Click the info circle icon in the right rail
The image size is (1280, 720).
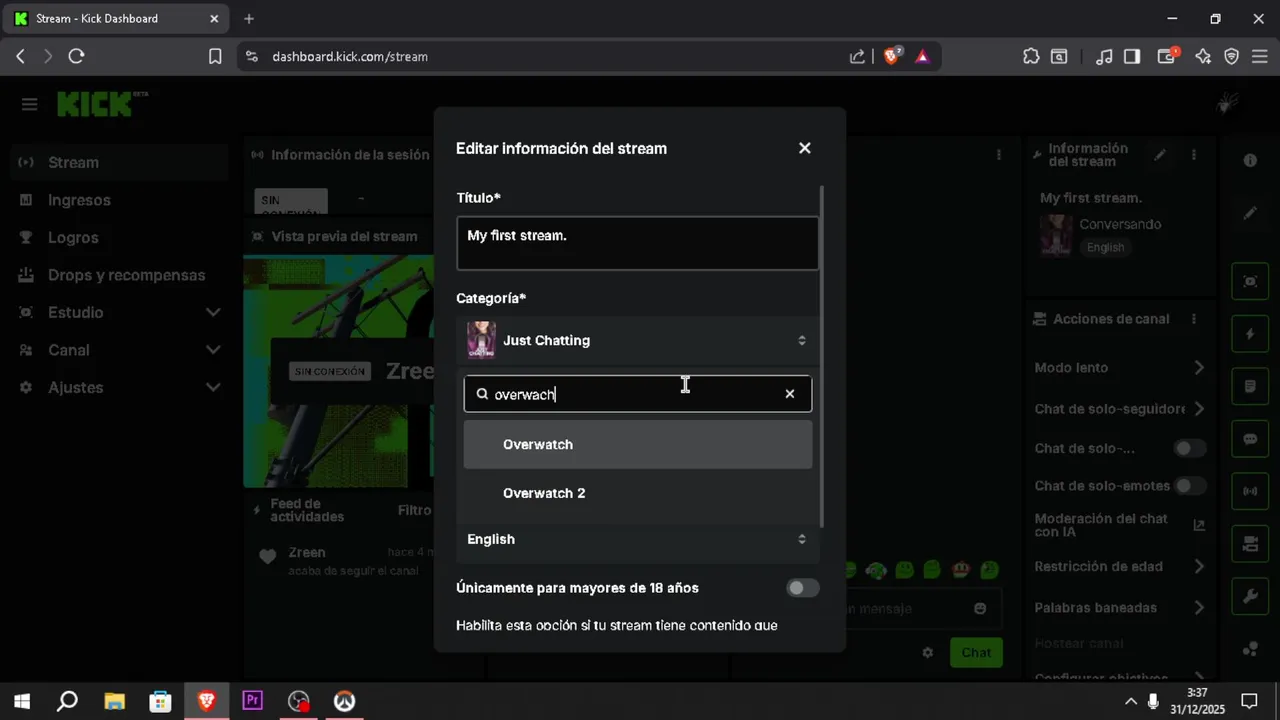pos(1250,160)
